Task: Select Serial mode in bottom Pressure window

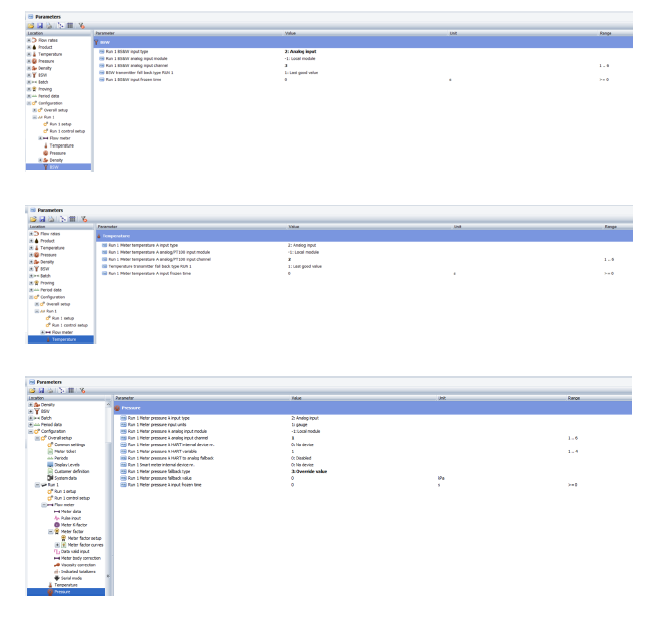Action: pos(71,578)
